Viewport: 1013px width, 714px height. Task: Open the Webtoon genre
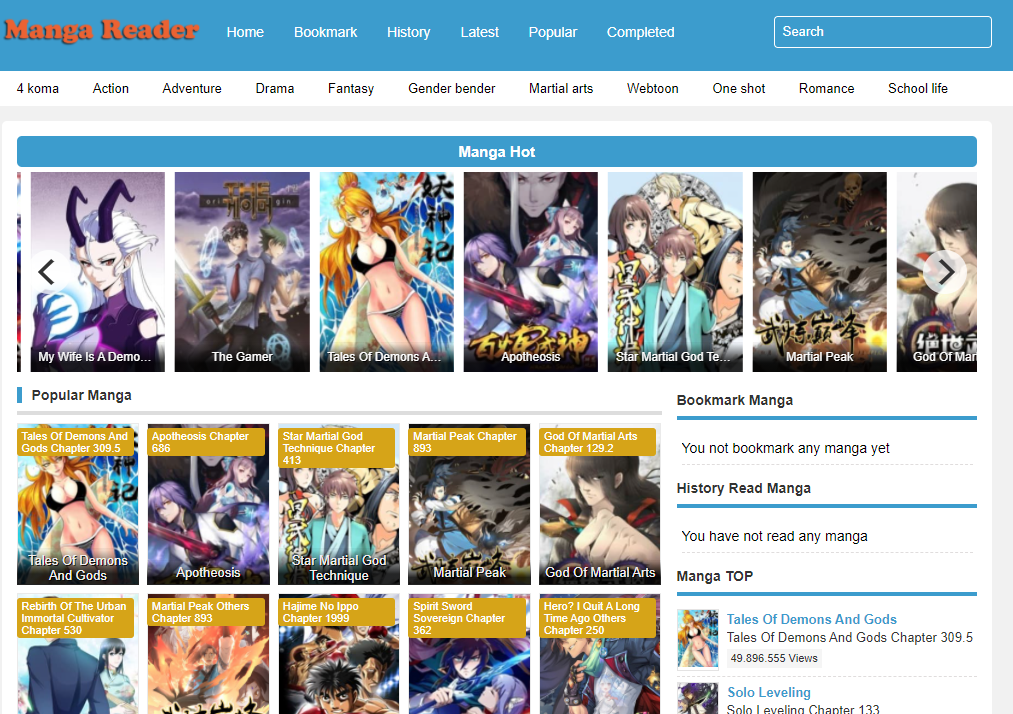pyautogui.click(x=653, y=89)
